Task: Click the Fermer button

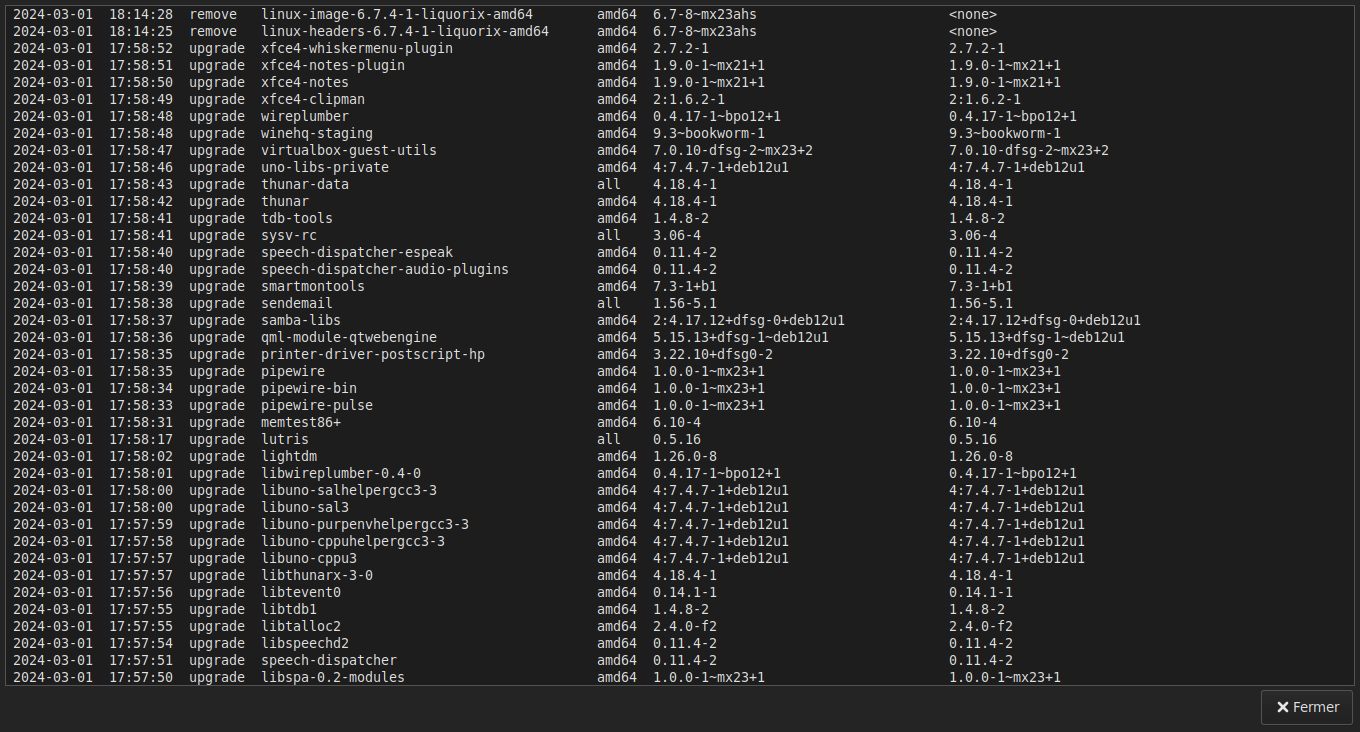Action: click(1307, 707)
